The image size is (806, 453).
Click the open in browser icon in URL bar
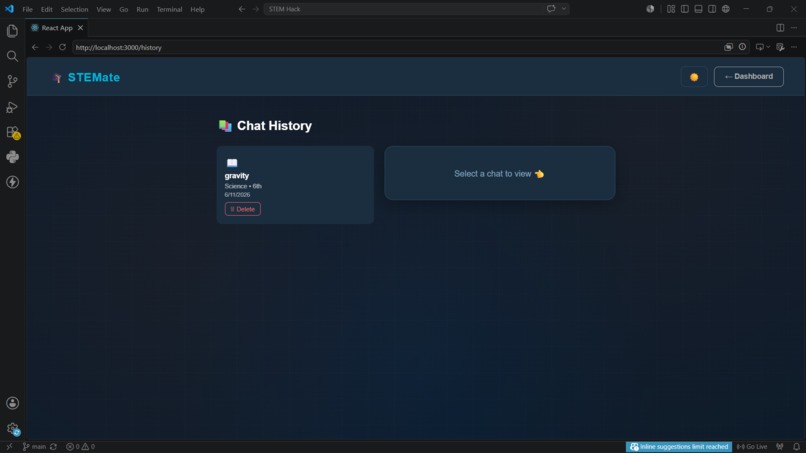728,47
